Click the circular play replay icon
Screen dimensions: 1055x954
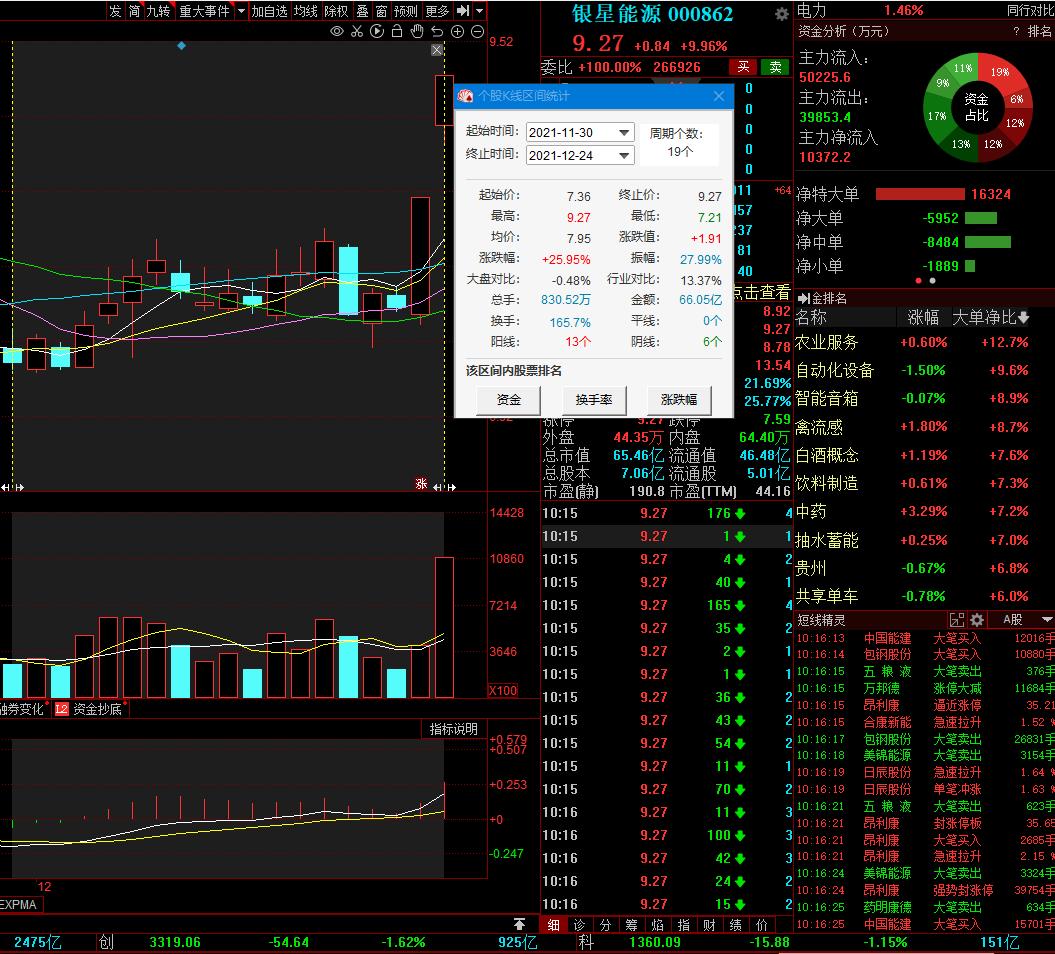click(x=377, y=31)
